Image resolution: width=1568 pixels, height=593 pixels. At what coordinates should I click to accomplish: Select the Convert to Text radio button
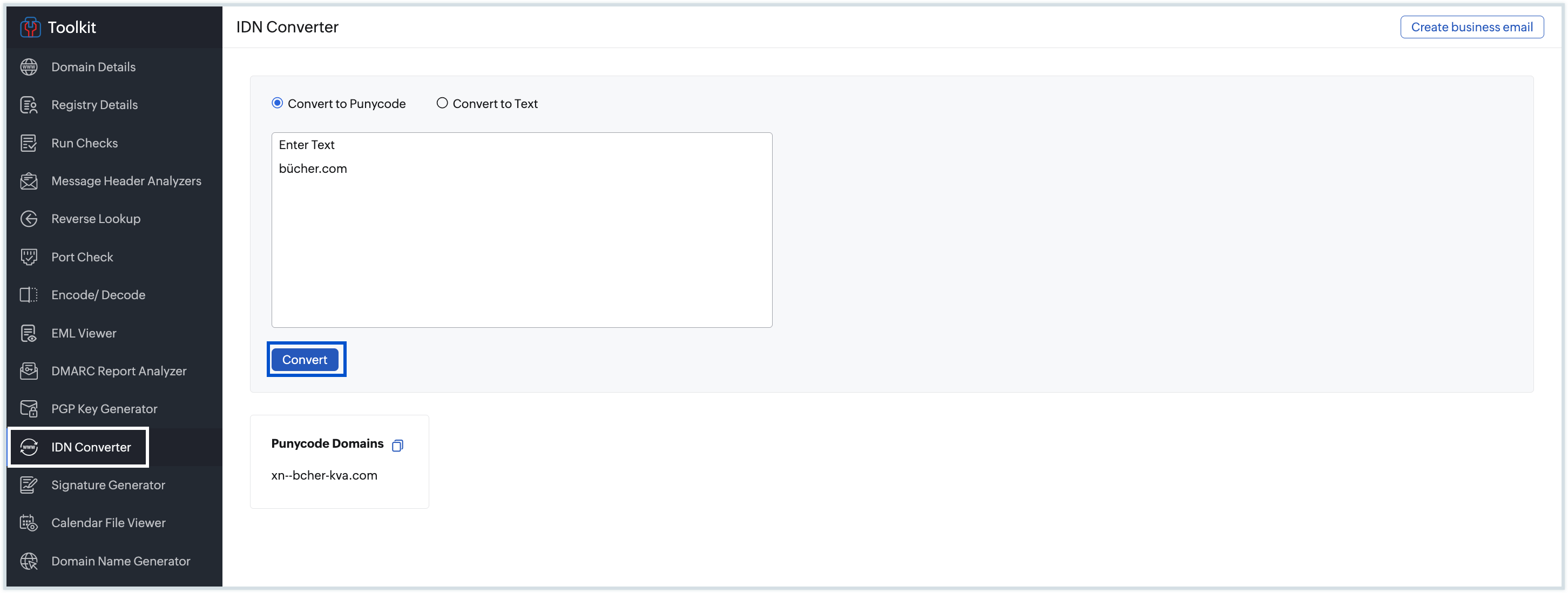click(x=442, y=103)
